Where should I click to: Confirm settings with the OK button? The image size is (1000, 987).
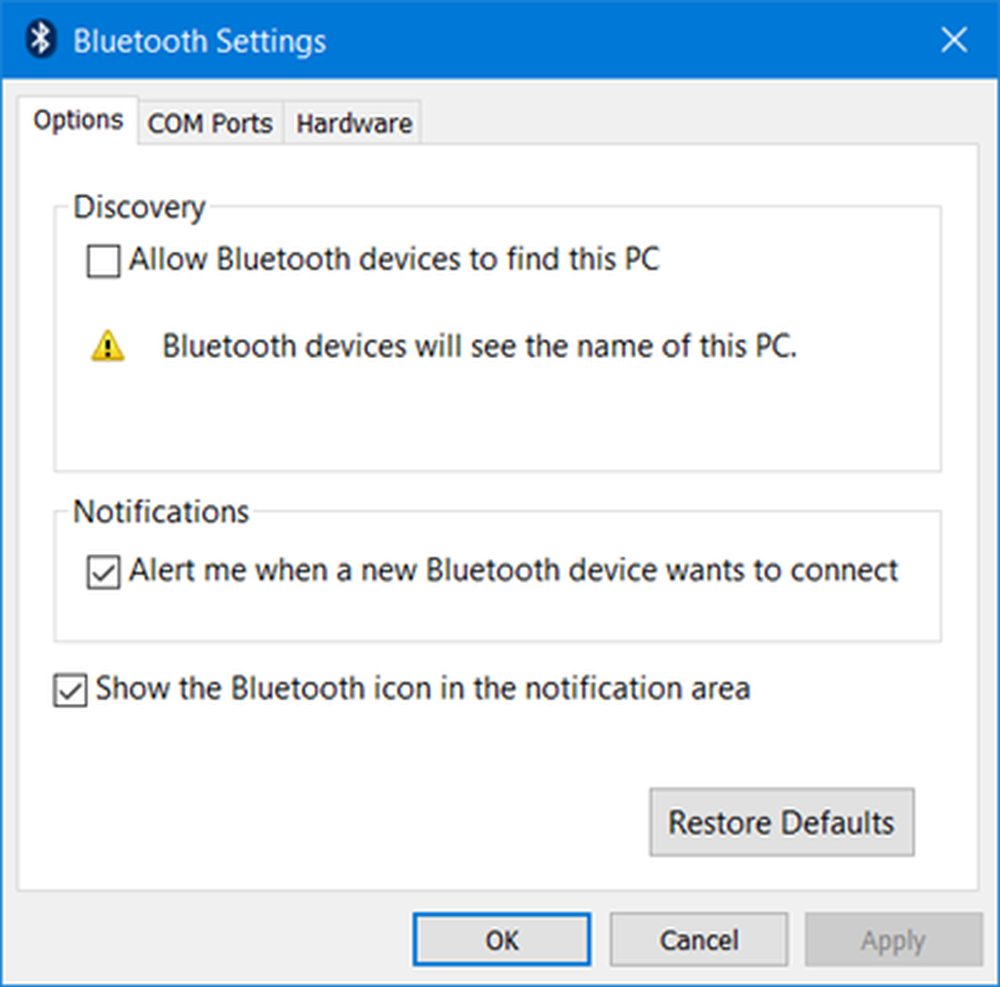click(501, 940)
